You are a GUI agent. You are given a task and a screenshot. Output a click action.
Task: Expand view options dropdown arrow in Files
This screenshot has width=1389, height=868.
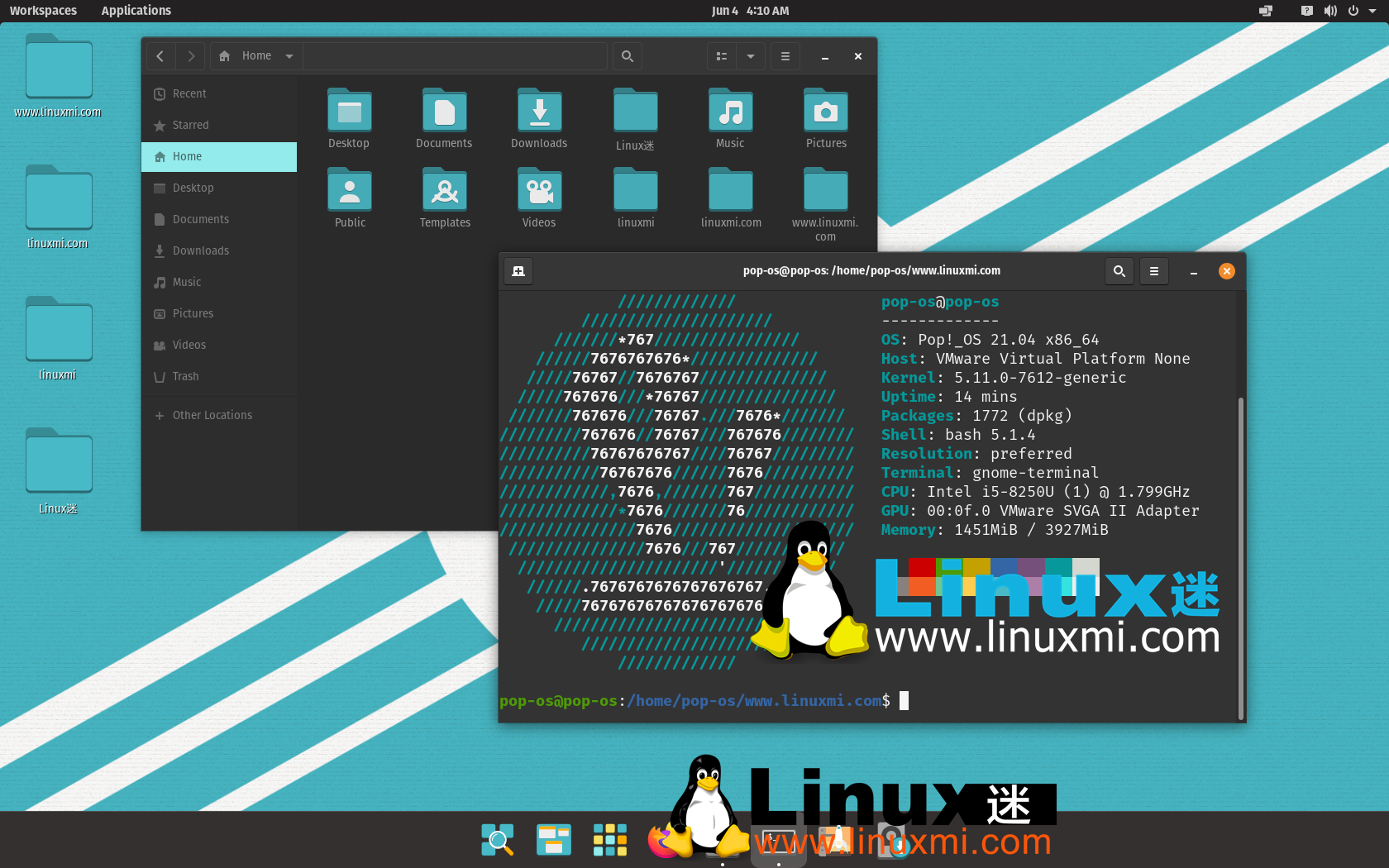[x=751, y=56]
